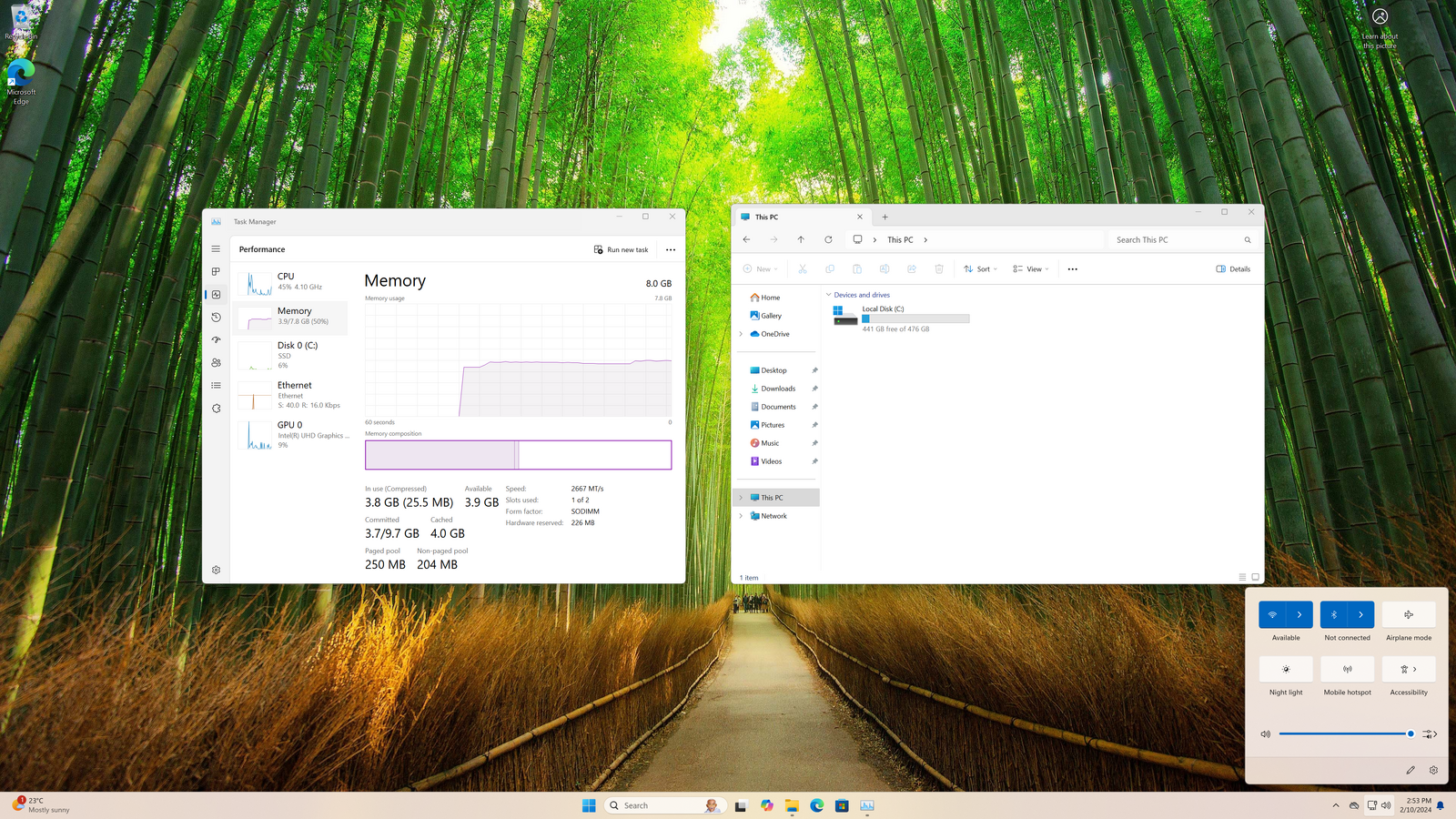This screenshot has height=819, width=1456.
Task: Select the CPU performance item
Action: pos(291,282)
